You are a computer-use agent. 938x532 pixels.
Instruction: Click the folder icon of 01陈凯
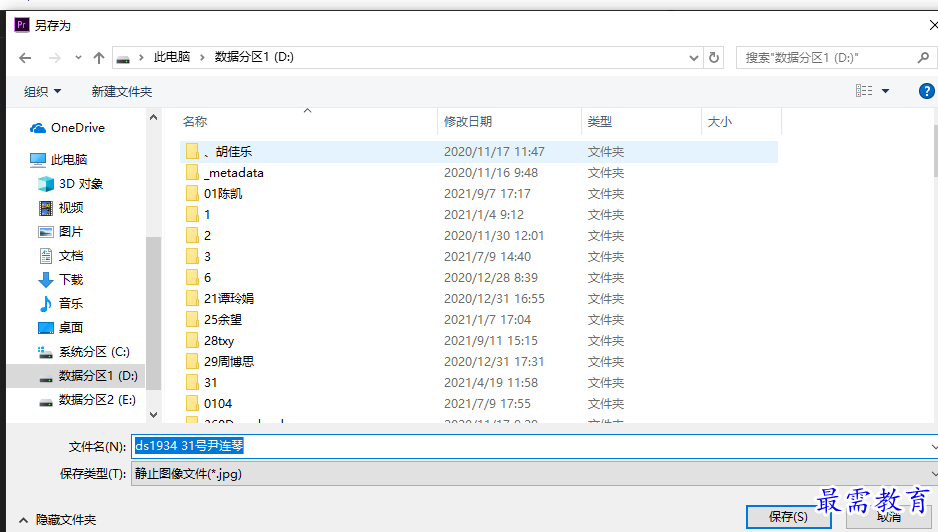(192, 193)
